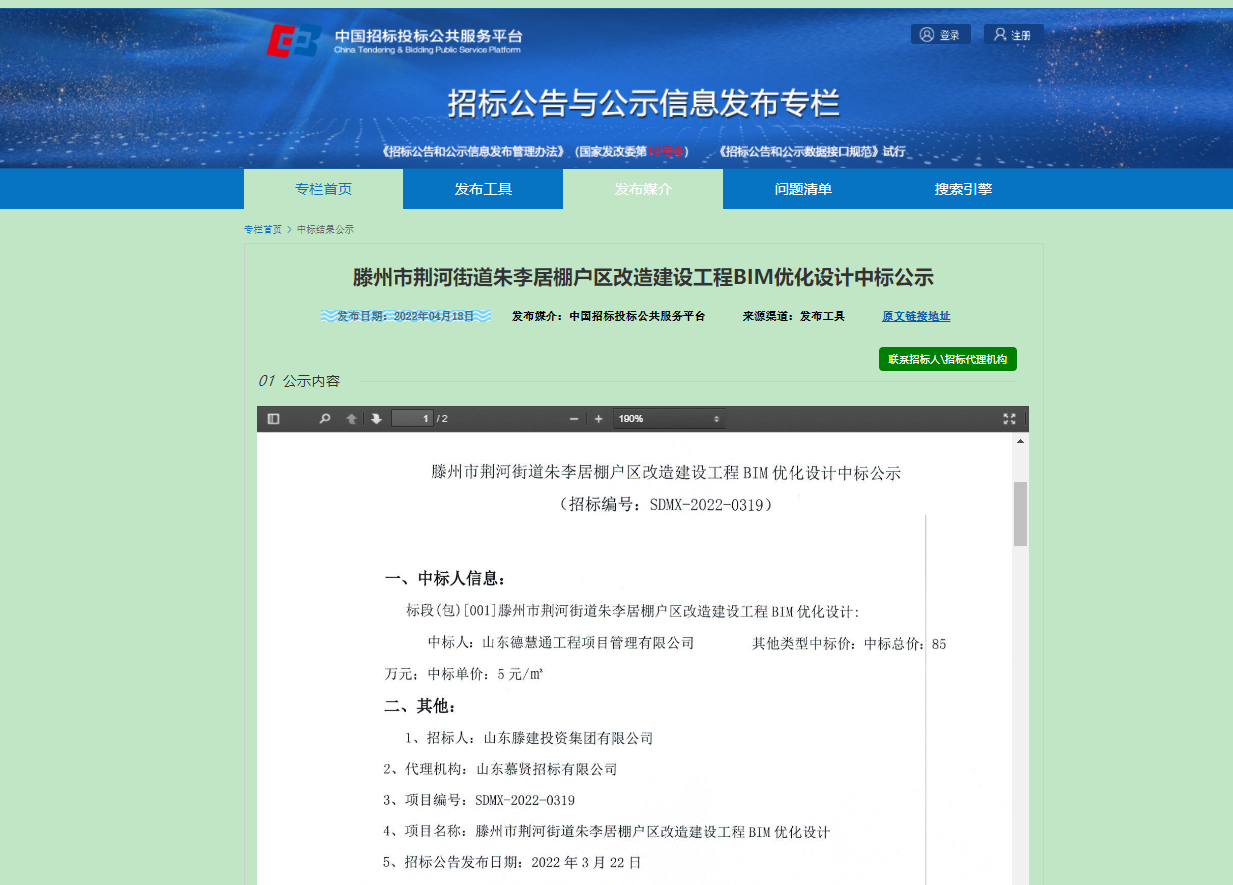Switch to the 发布媒介 tab

pyautogui.click(x=642, y=188)
